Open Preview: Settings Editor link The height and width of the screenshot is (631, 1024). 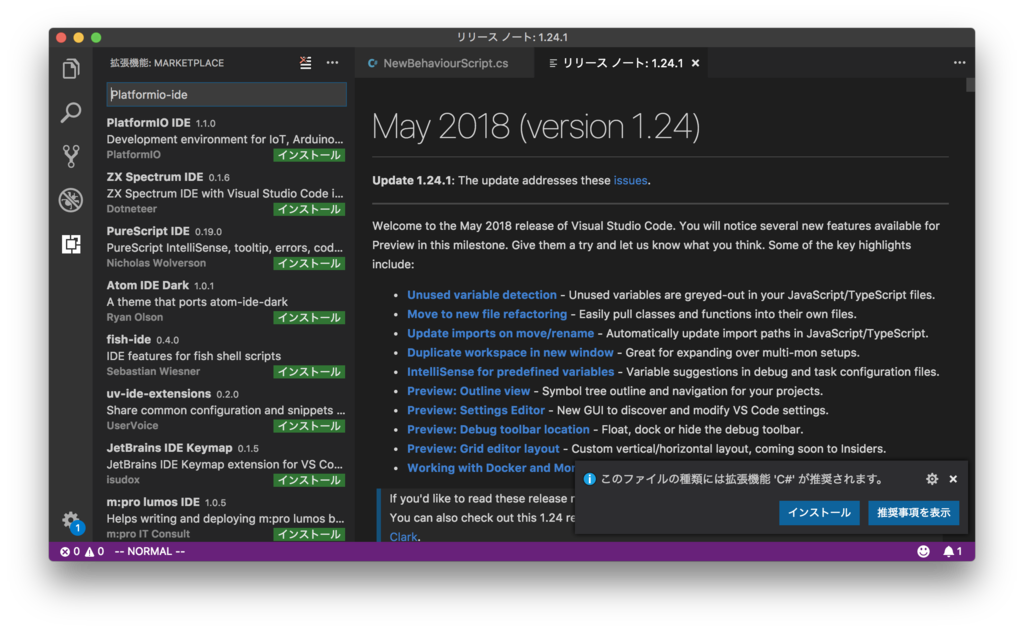pos(476,410)
